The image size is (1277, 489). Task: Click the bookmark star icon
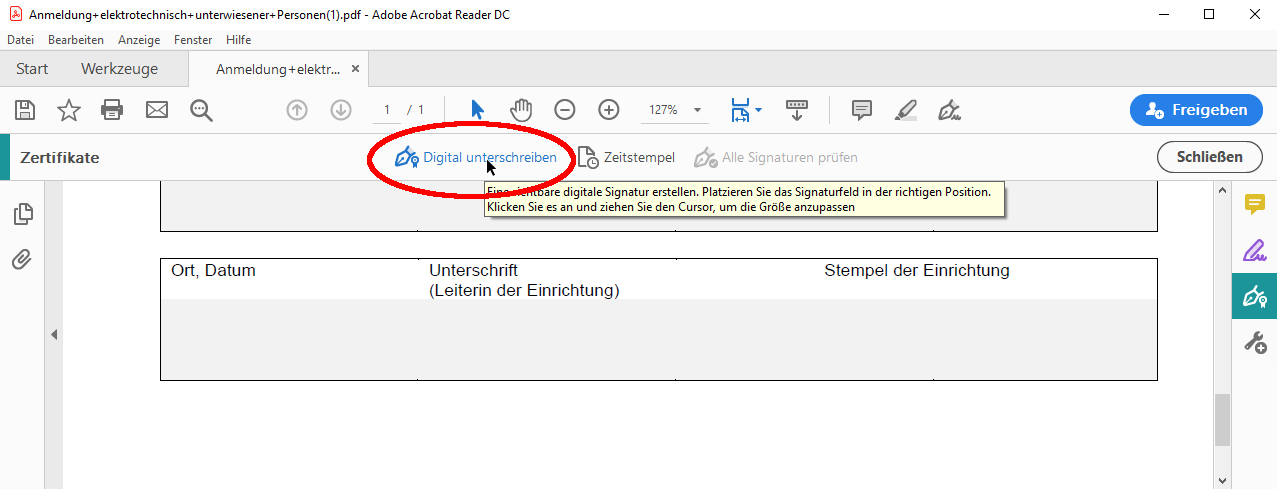coord(69,110)
